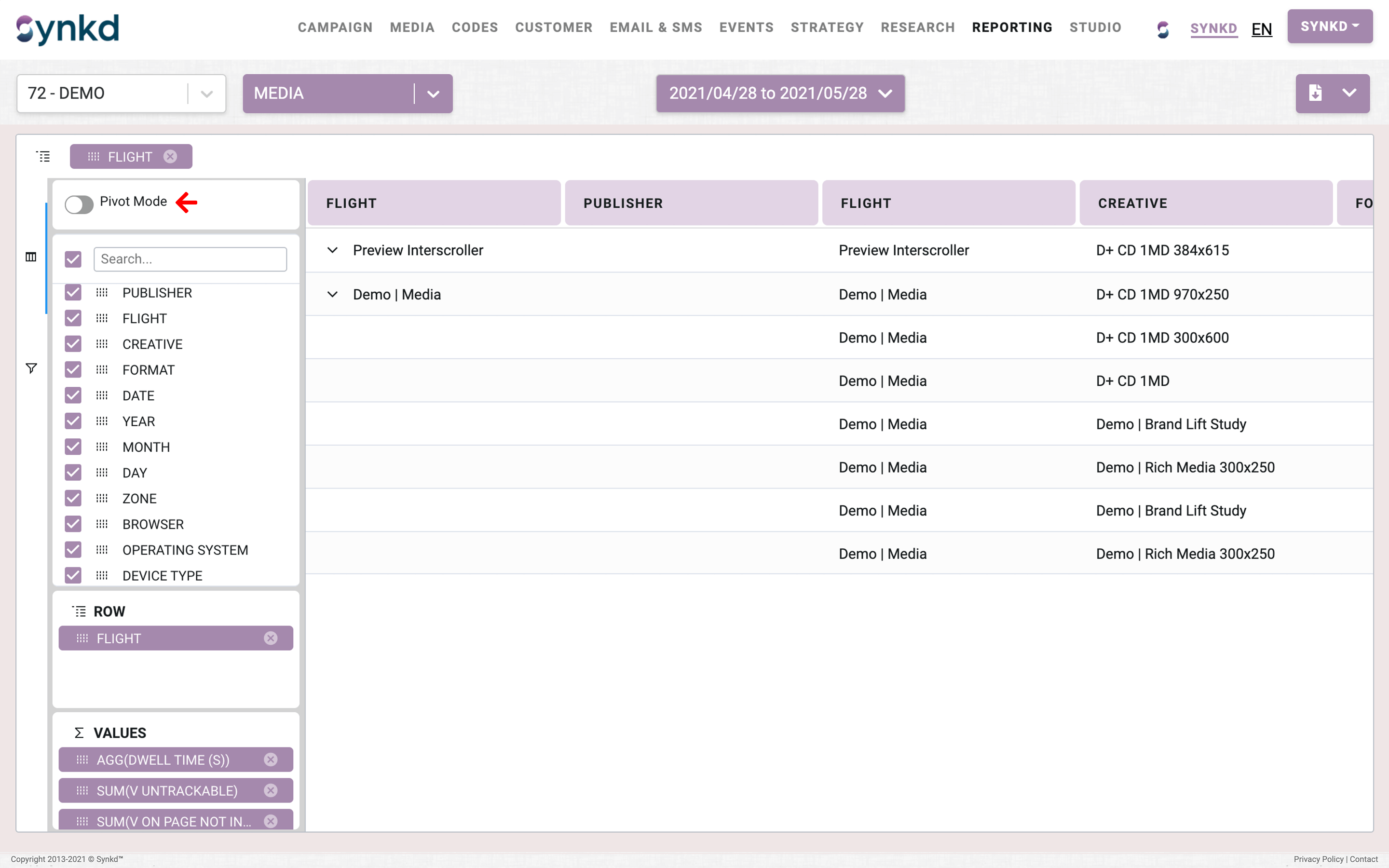Click the Synkd swirl icon near SYNKD link
The width and height of the screenshot is (1389, 868).
point(1163,29)
